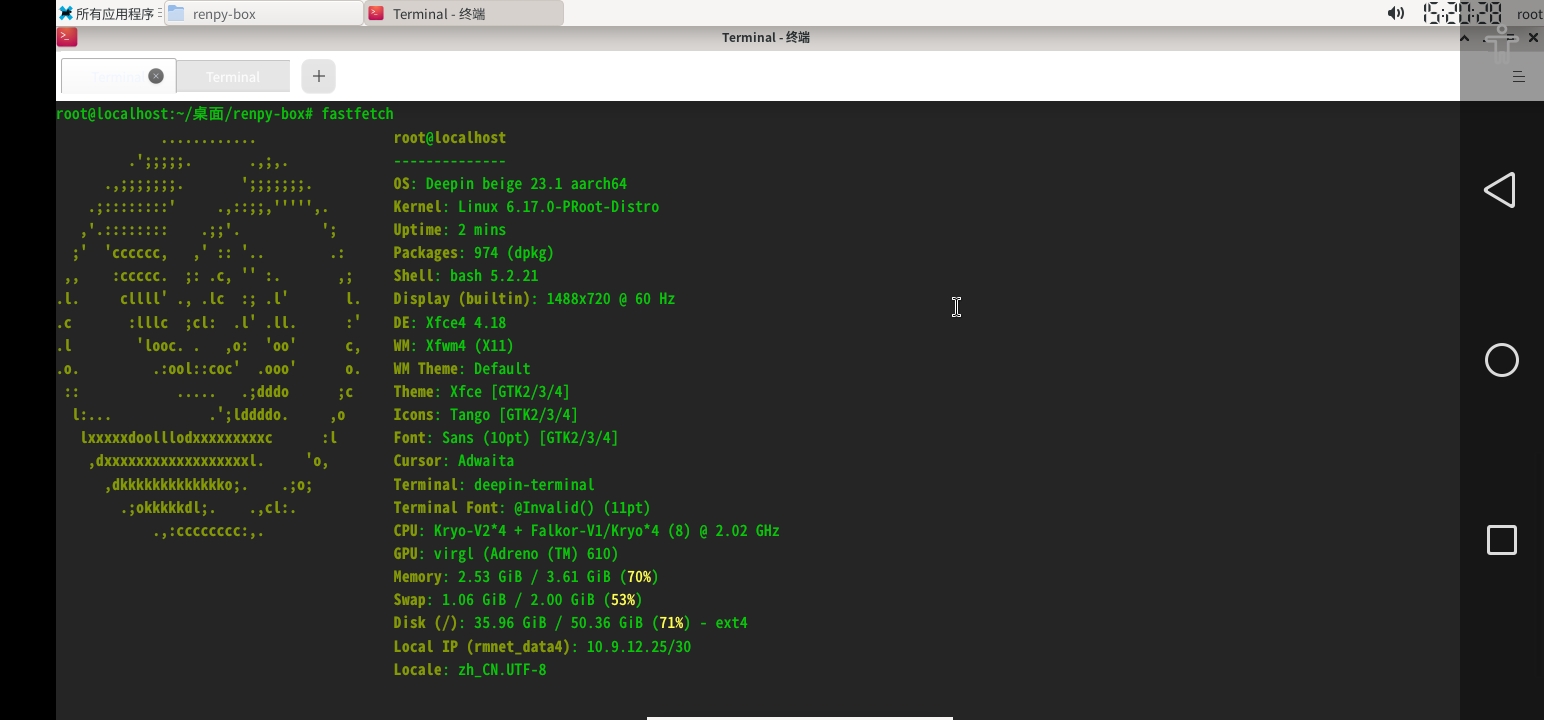The width and height of the screenshot is (1544, 720).
Task: Open the terminal window menu icon in title bar
Action: (67, 37)
